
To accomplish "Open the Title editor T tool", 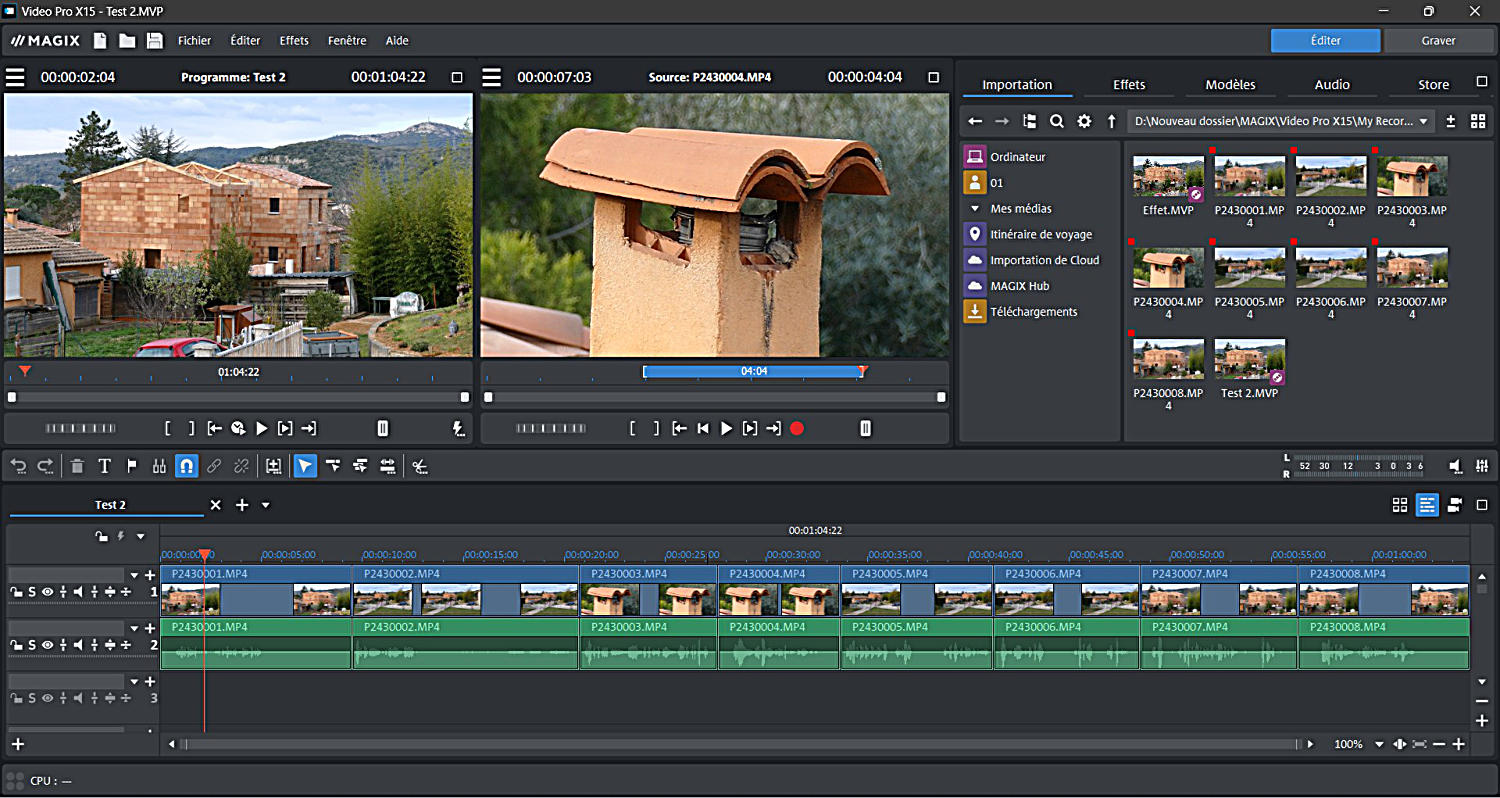I will [104, 466].
